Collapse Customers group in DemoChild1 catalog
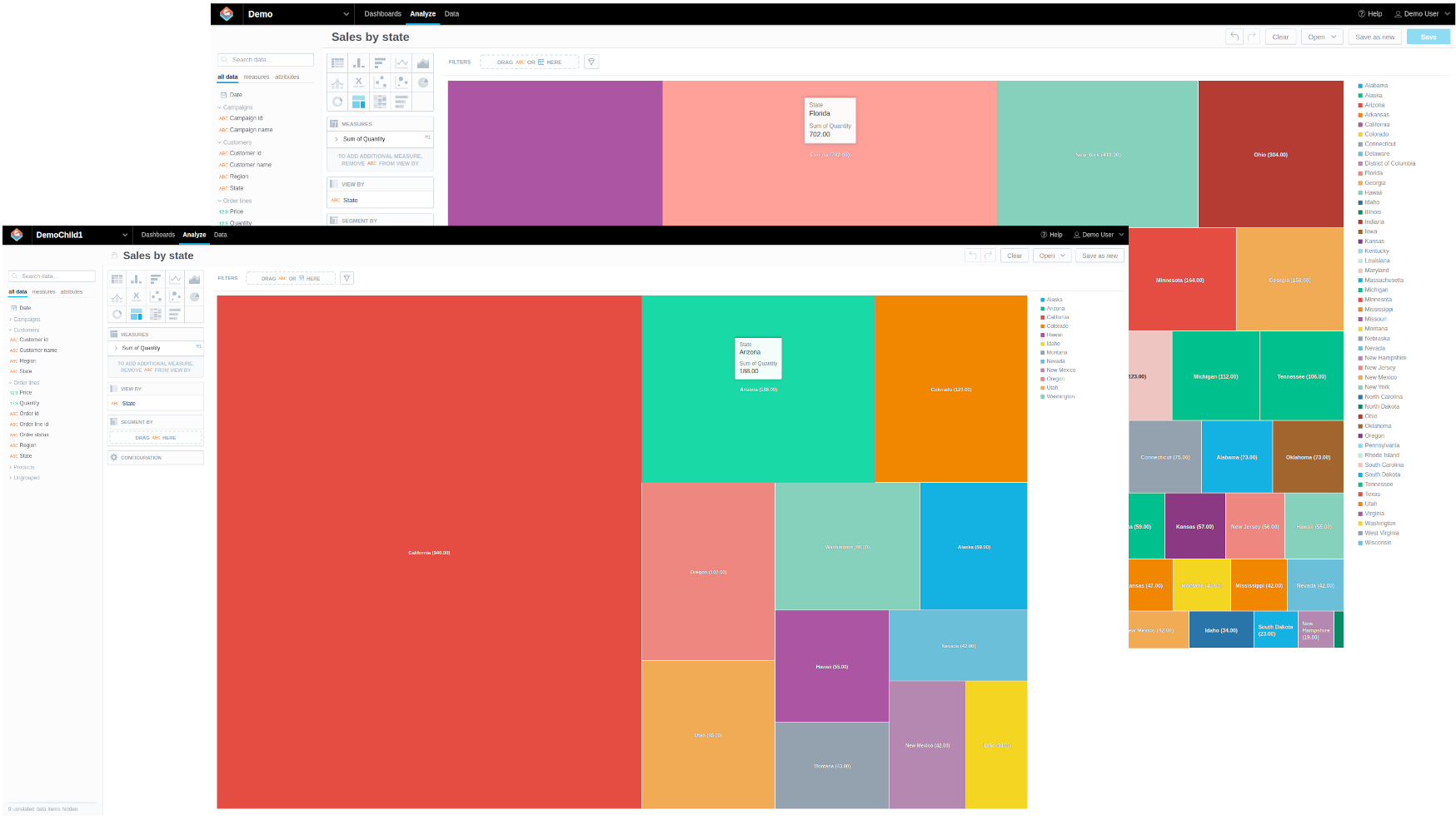The width and height of the screenshot is (1456, 820). coord(25,330)
